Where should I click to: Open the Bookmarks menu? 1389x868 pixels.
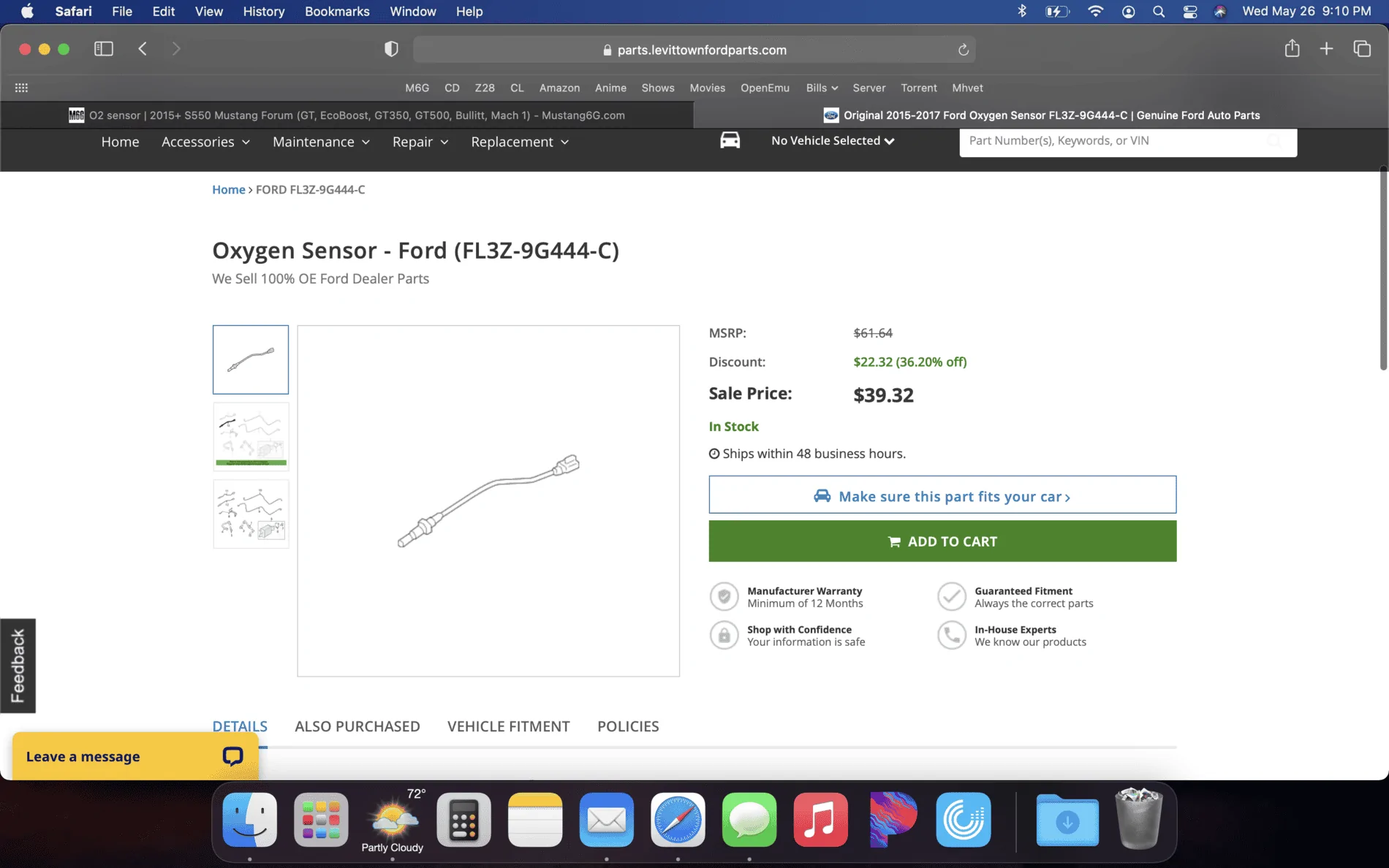pos(337,12)
